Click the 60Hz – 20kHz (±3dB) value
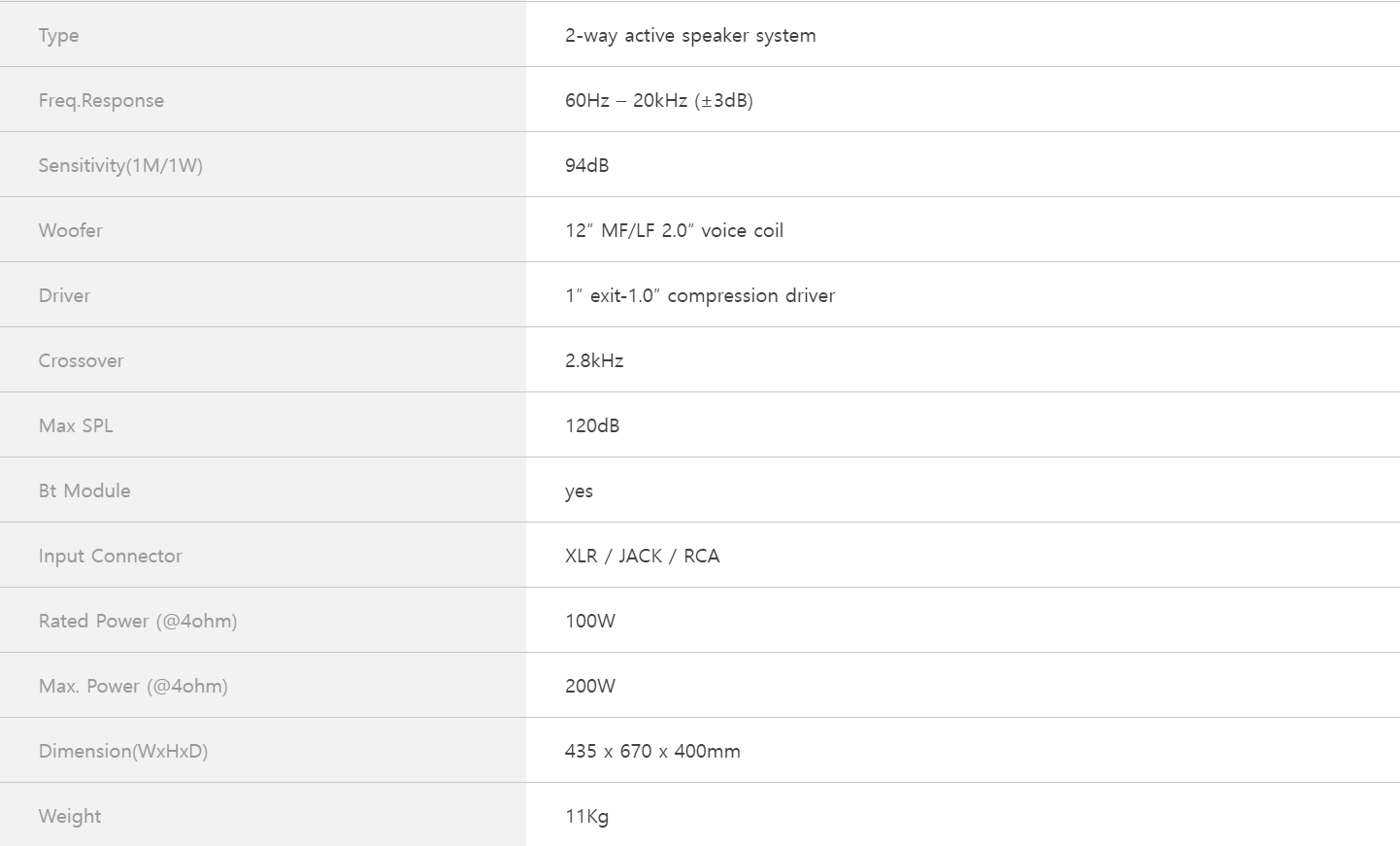The height and width of the screenshot is (846, 1400). click(659, 100)
